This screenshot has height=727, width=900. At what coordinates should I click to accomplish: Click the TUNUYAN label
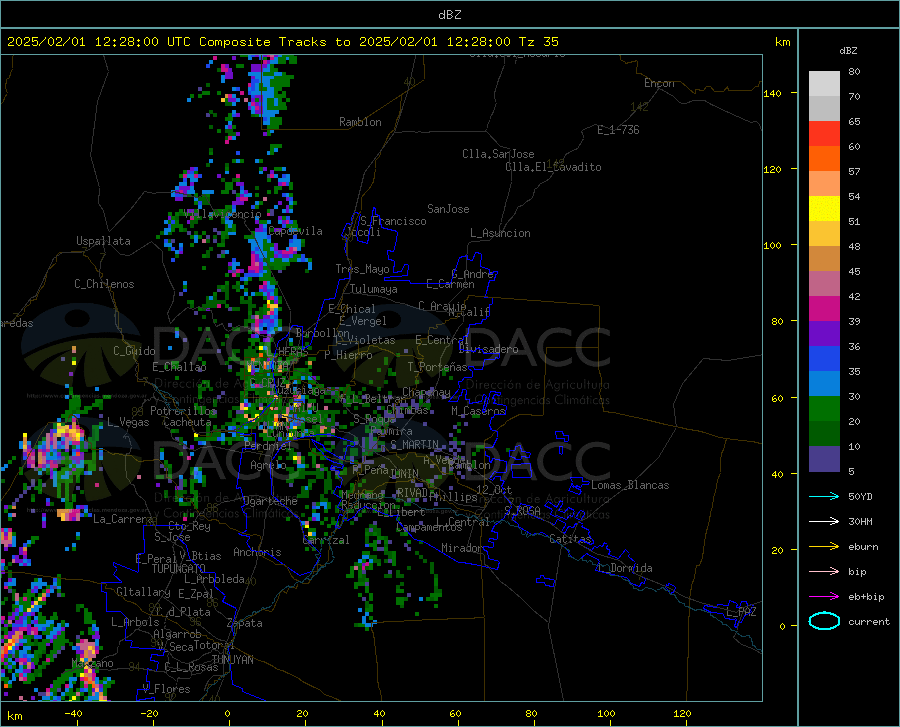[232, 660]
